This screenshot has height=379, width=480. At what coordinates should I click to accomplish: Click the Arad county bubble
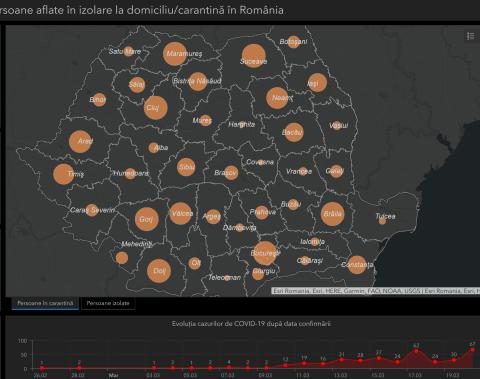pyautogui.click(x=80, y=141)
